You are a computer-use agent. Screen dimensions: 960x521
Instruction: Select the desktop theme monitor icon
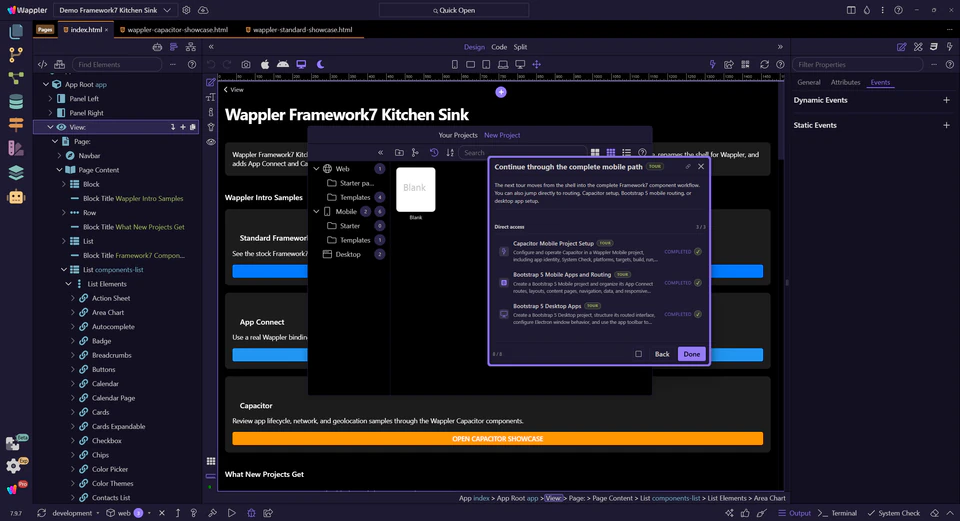pyautogui.click(x=301, y=64)
